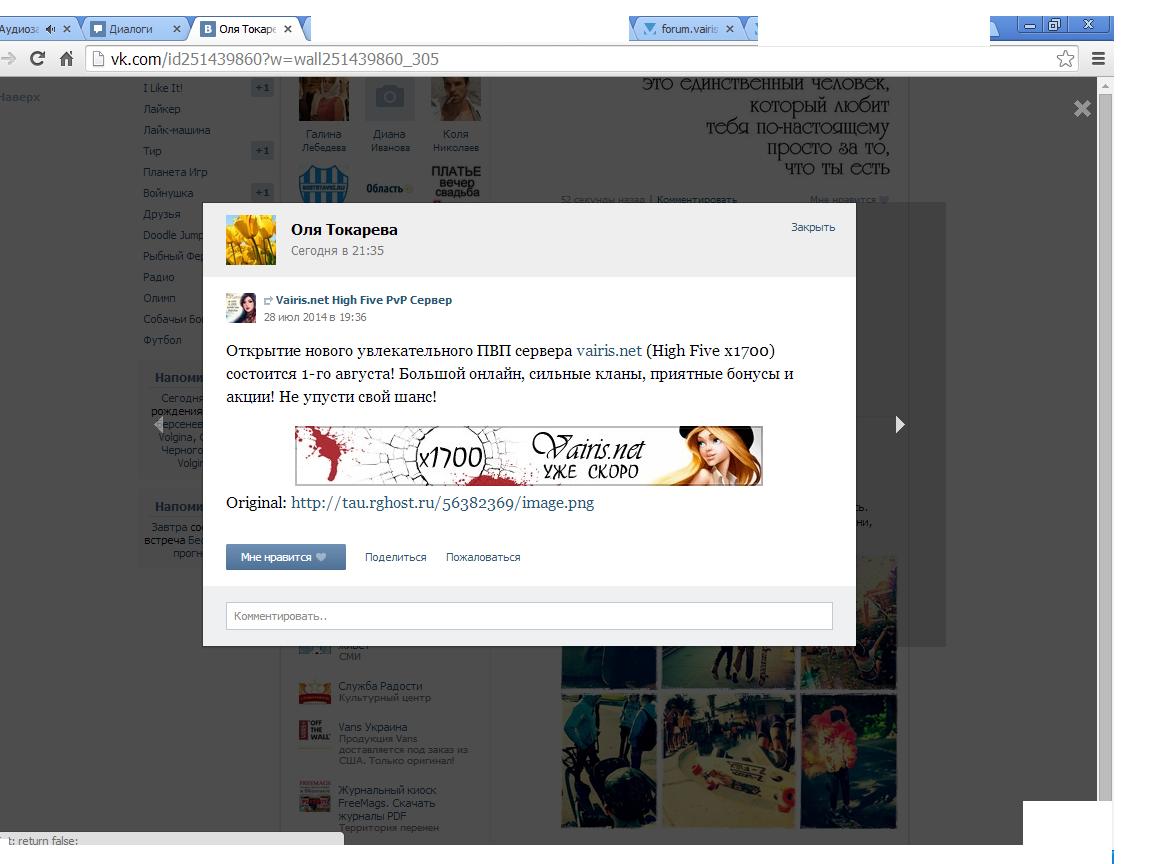Switch to the forum.vairis tab
Image resolution: width=1152 pixels, height=864 pixels.
pyautogui.click(x=691, y=29)
